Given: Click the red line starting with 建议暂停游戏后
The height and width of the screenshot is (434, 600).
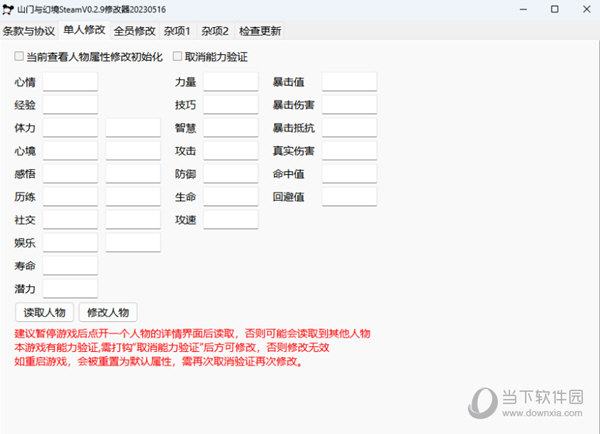Looking at the screenshot, I should point(192,333).
